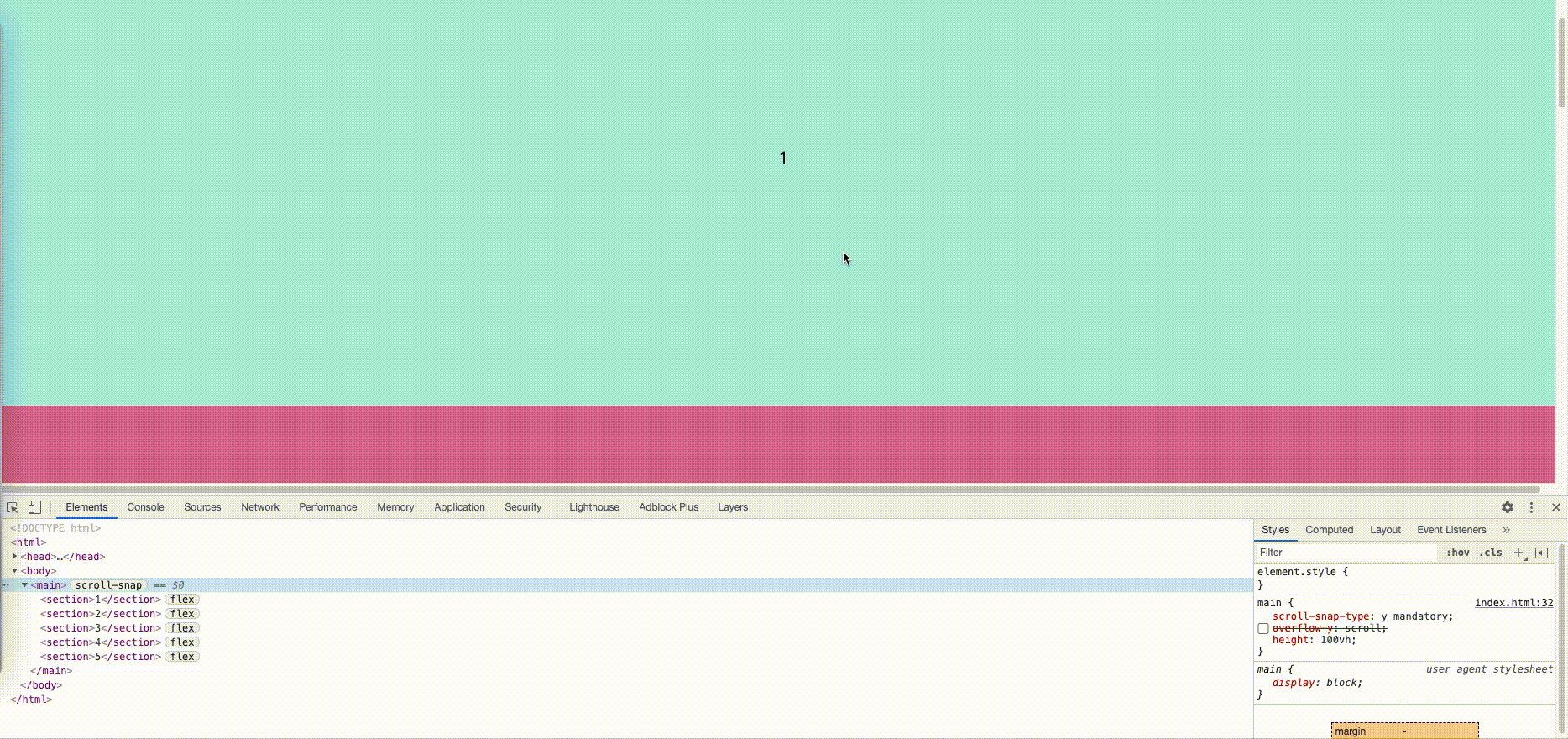The height and width of the screenshot is (739, 1568).
Task: Open the Application tab
Action: pos(459,507)
